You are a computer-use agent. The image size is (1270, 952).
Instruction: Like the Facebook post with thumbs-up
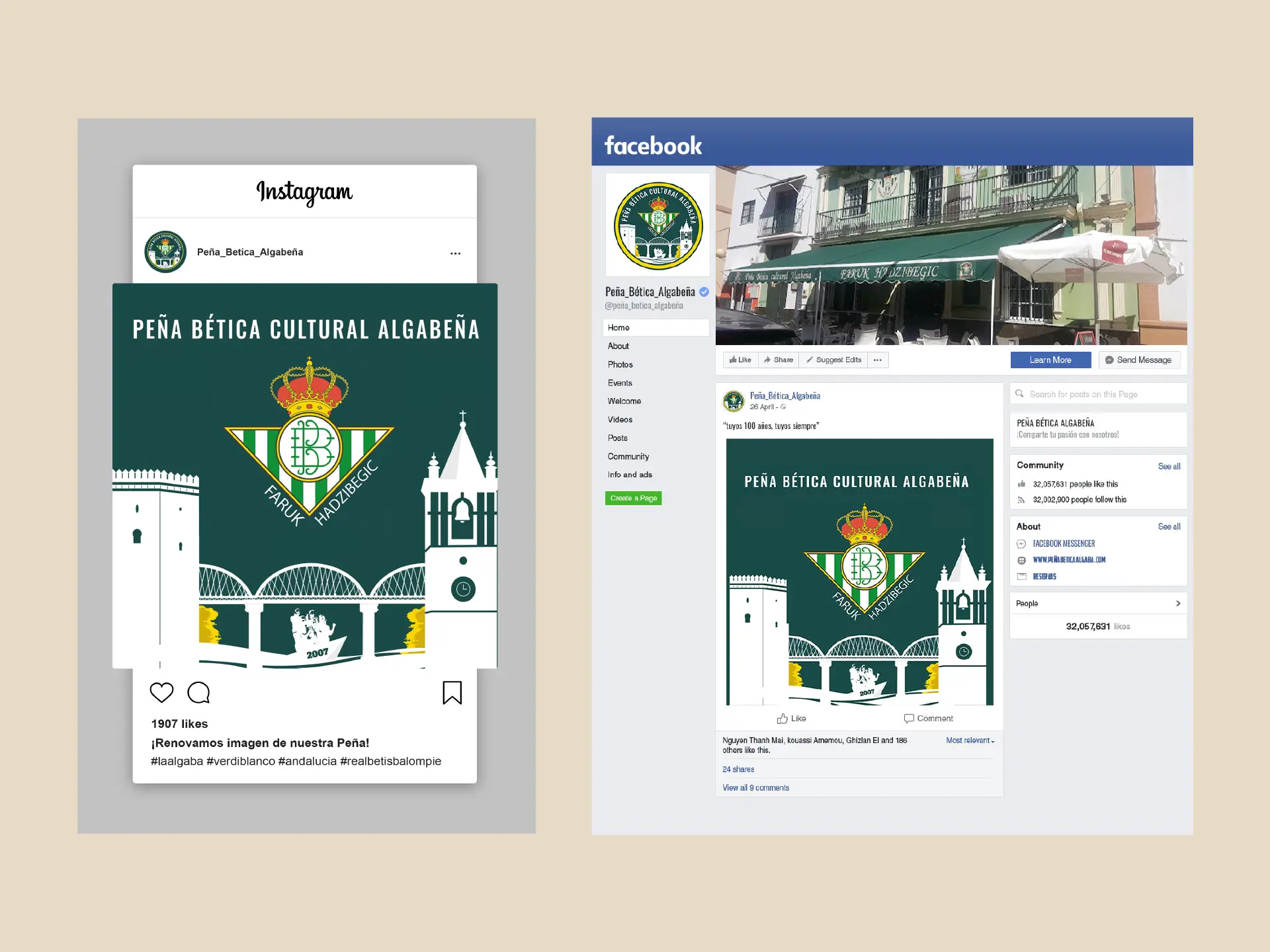tap(792, 719)
